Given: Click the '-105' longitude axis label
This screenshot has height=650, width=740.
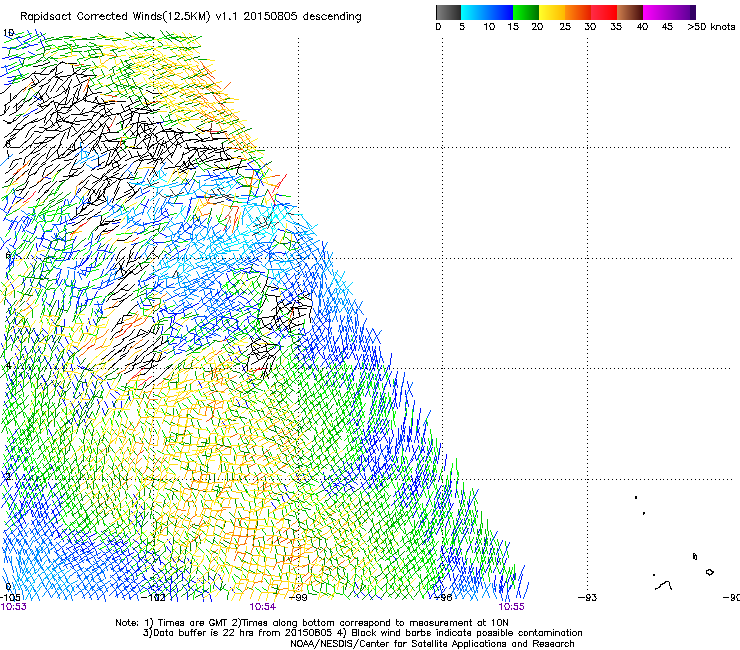Looking at the screenshot, I should click(10, 598).
